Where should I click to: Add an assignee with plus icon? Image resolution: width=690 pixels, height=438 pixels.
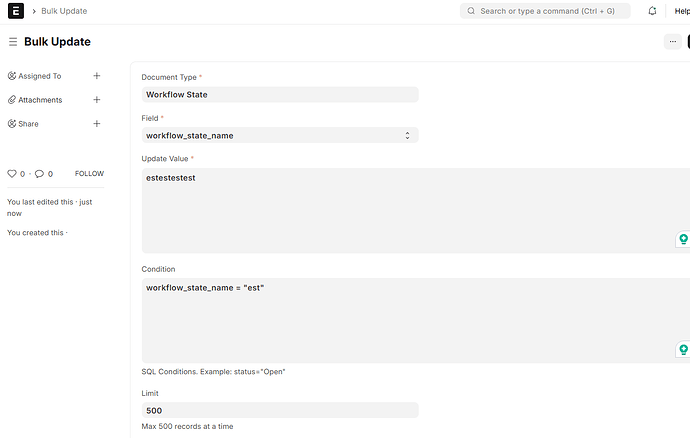coord(97,76)
